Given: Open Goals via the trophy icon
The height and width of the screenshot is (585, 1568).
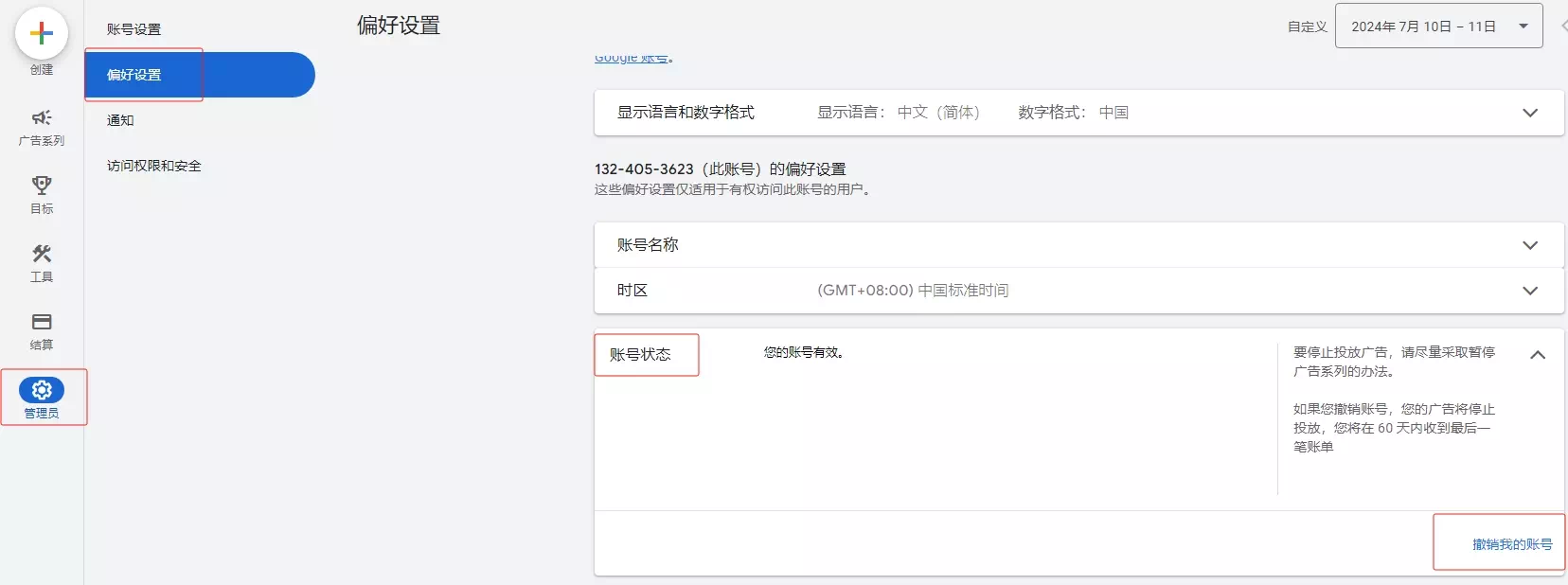Looking at the screenshot, I should [42, 186].
